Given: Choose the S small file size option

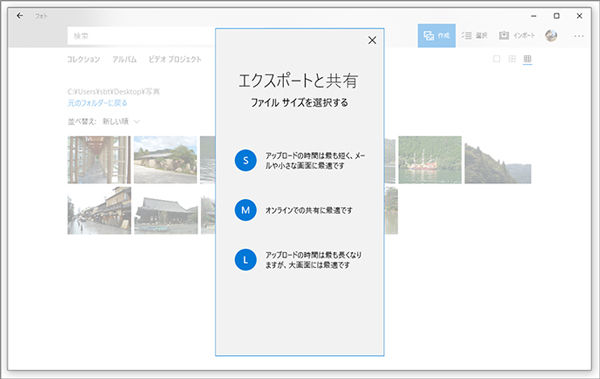Looking at the screenshot, I should point(245,160).
